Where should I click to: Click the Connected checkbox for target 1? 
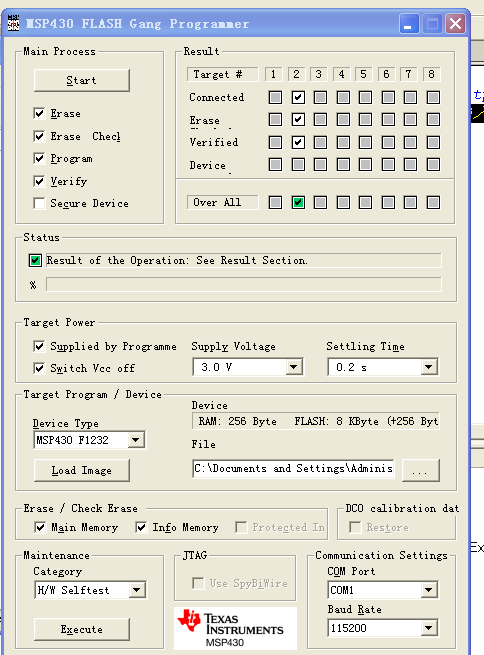(275, 97)
